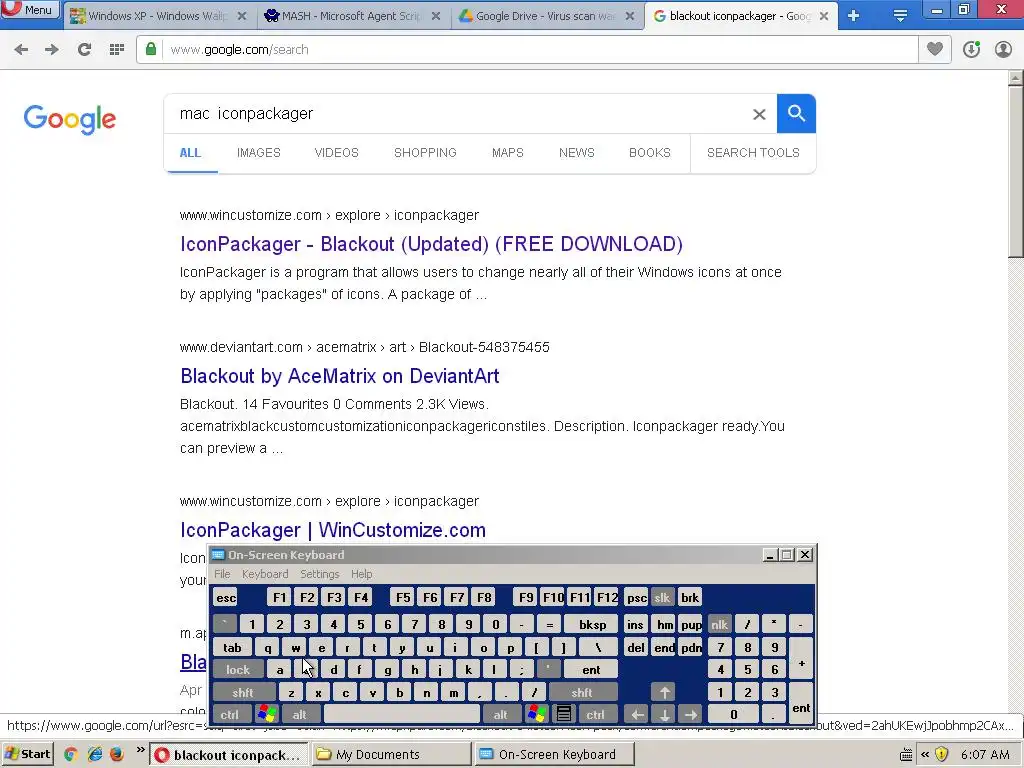Toggle the right ctrl key

click(595, 714)
